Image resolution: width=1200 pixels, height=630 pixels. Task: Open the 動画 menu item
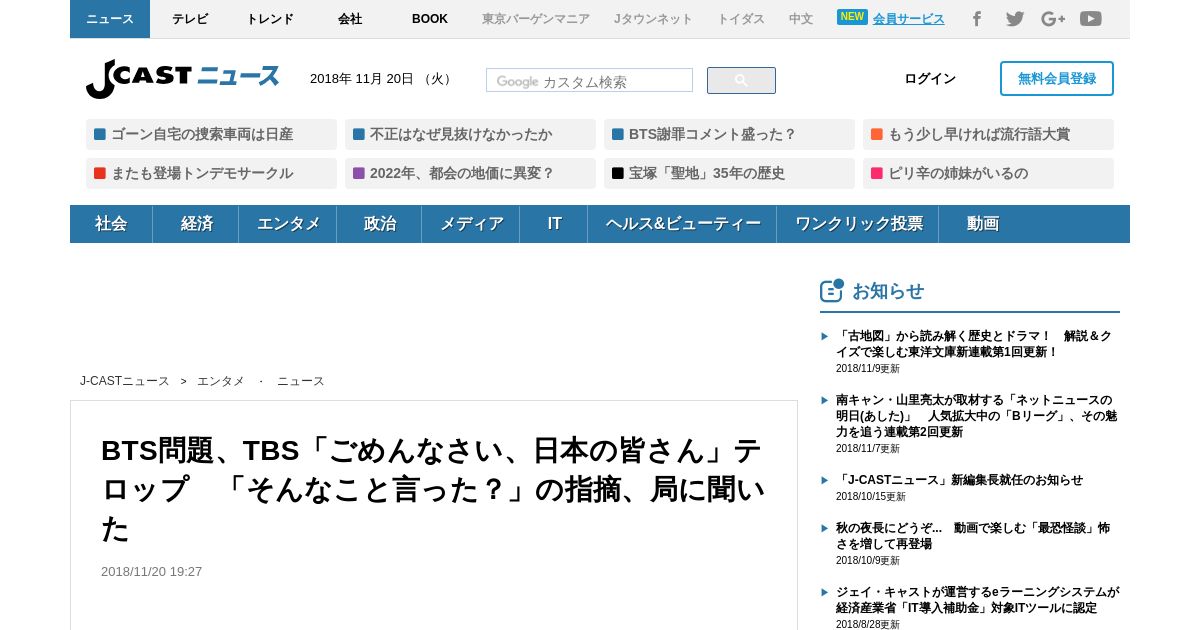(982, 224)
